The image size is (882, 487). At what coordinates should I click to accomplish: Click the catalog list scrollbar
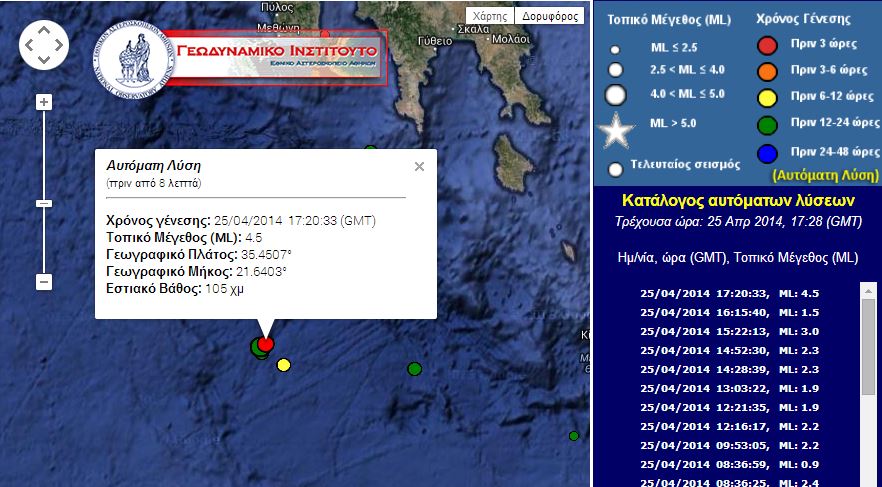pos(867,380)
